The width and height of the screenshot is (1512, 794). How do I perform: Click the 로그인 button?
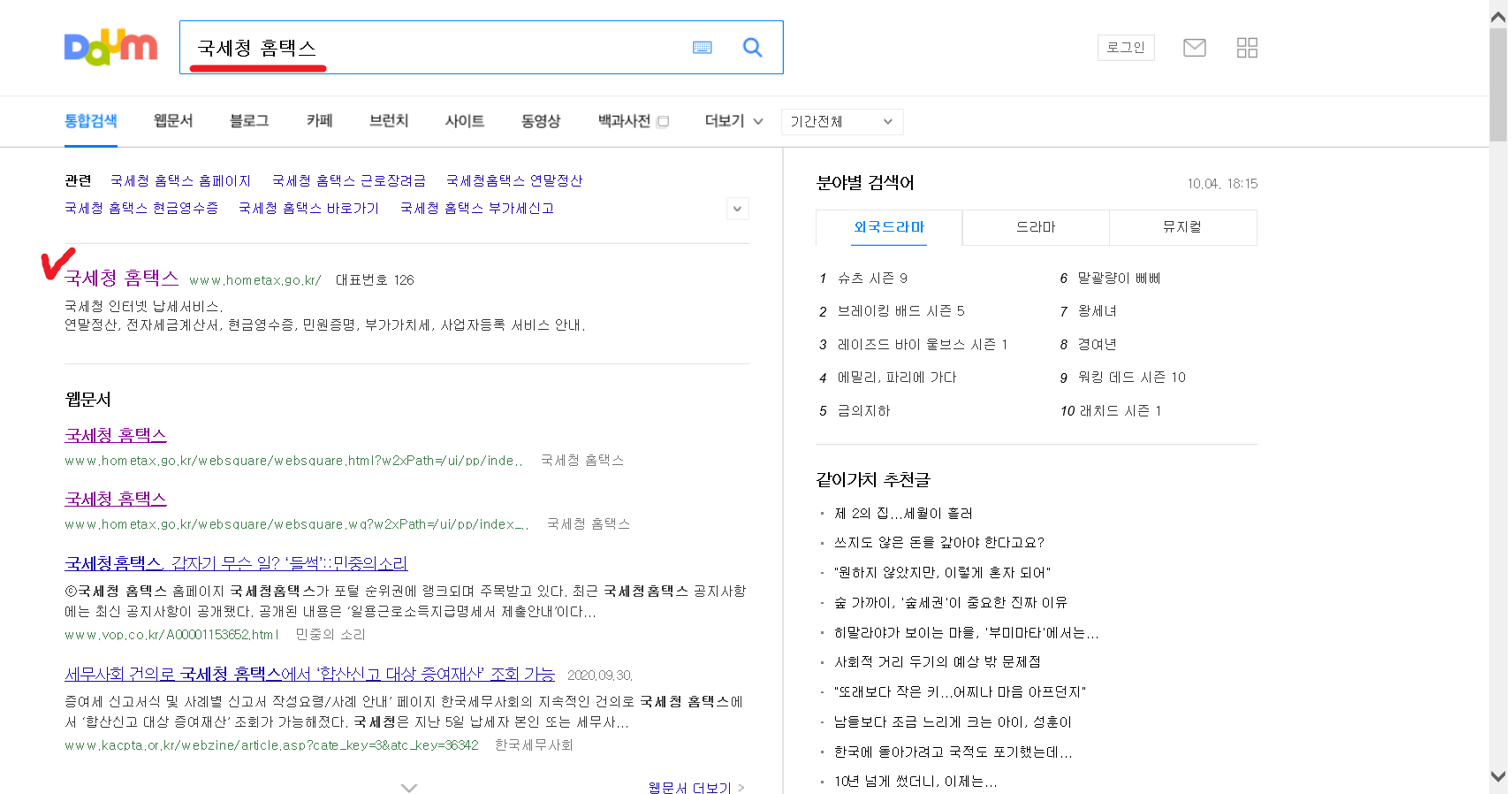pyautogui.click(x=1126, y=48)
